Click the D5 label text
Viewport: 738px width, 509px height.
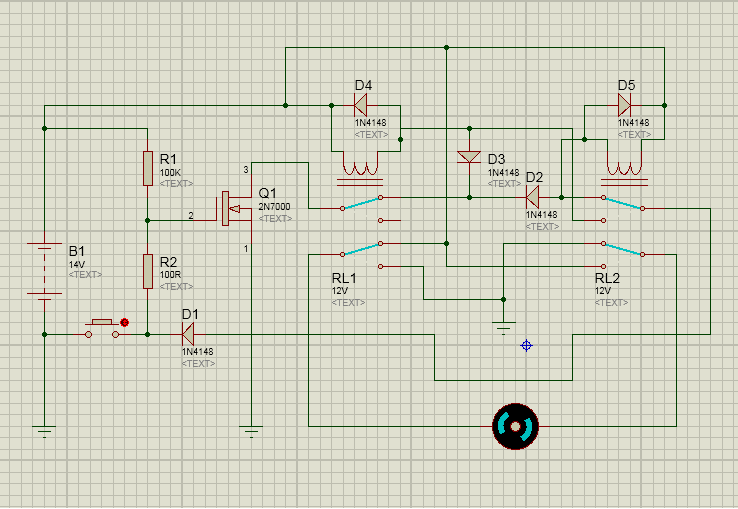point(626,85)
